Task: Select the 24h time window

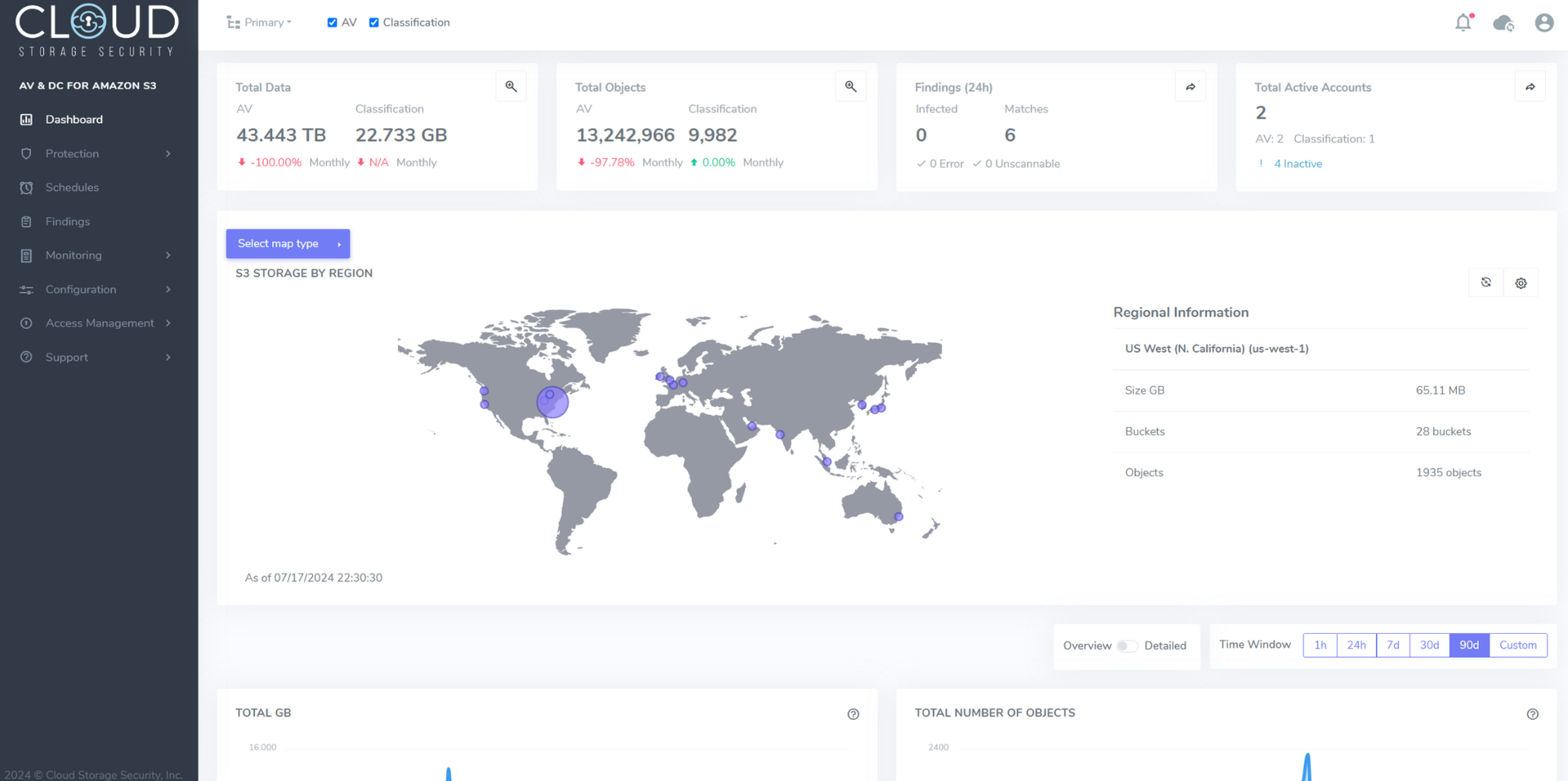Action: (1356, 645)
